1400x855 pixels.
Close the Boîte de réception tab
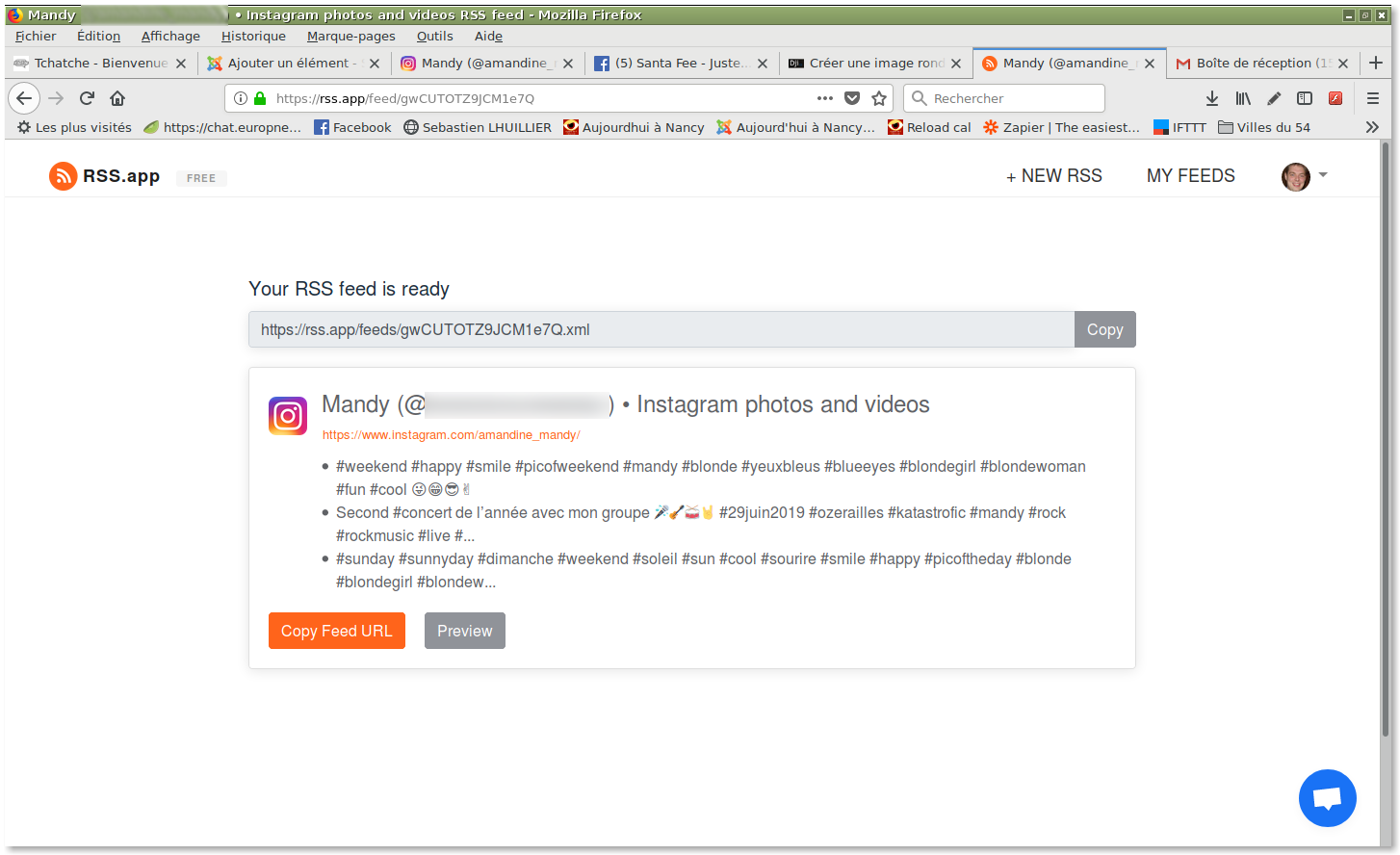pyautogui.click(x=1343, y=64)
